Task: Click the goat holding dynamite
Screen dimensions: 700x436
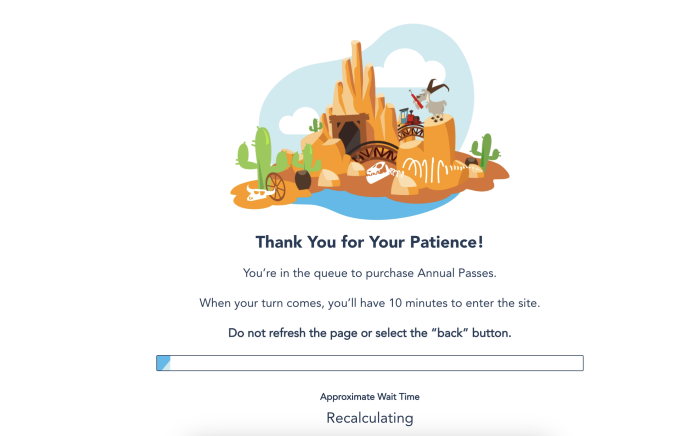Action: pyautogui.click(x=430, y=100)
